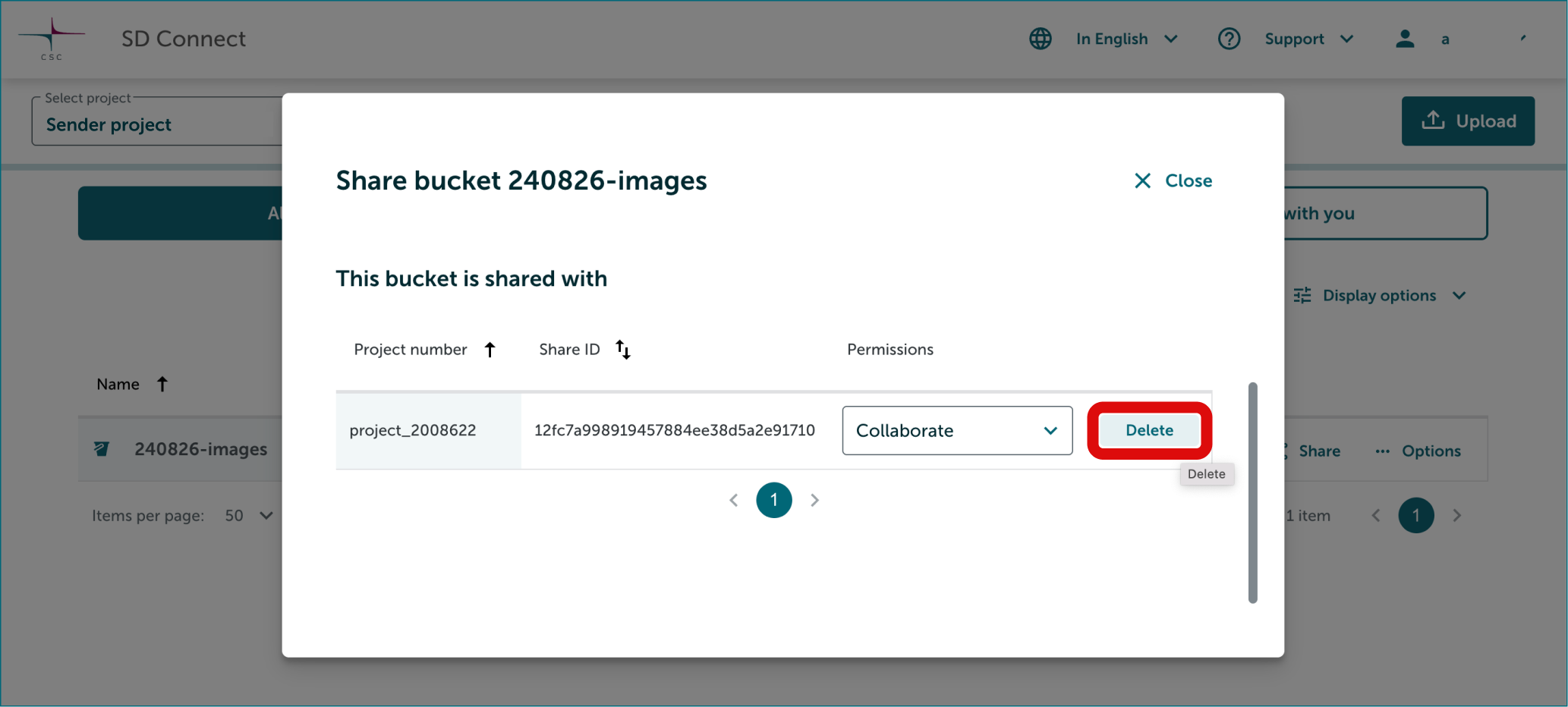The width and height of the screenshot is (1568, 707).
Task: Select the project_2008622 cell
Action: pyautogui.click(x=429, y=430)
